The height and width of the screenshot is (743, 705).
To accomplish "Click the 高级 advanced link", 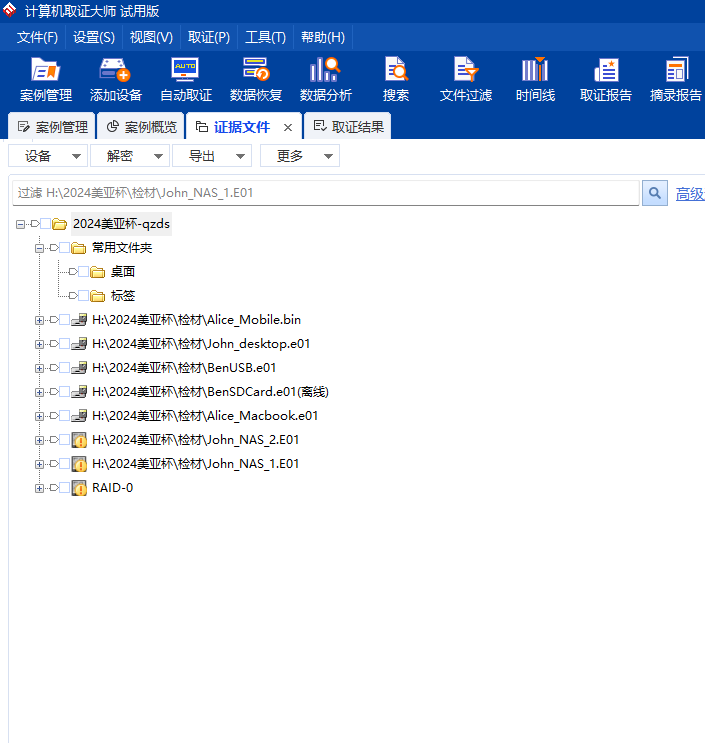I will coord(689,194).
